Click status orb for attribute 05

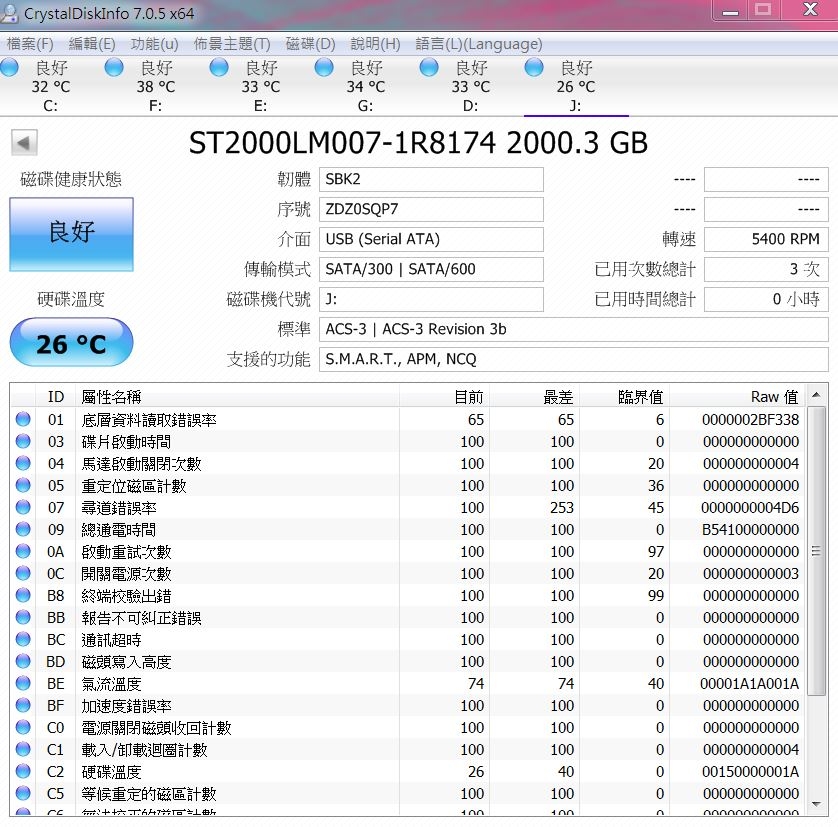pyautogui.click(x=23, y=485)
